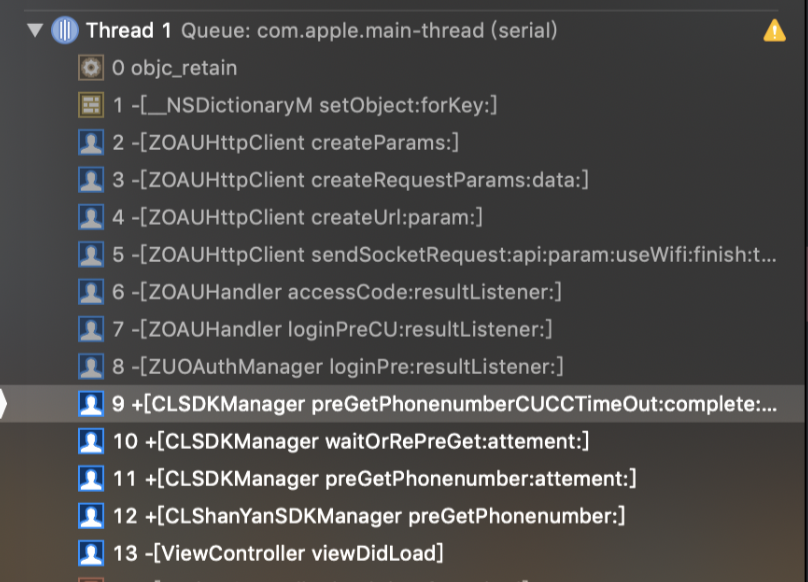The width and height of the screenshot is (808, 582).
Task: Click the user icon for createParams: frame
Action: pyautogui.click(x=91, y=142)
